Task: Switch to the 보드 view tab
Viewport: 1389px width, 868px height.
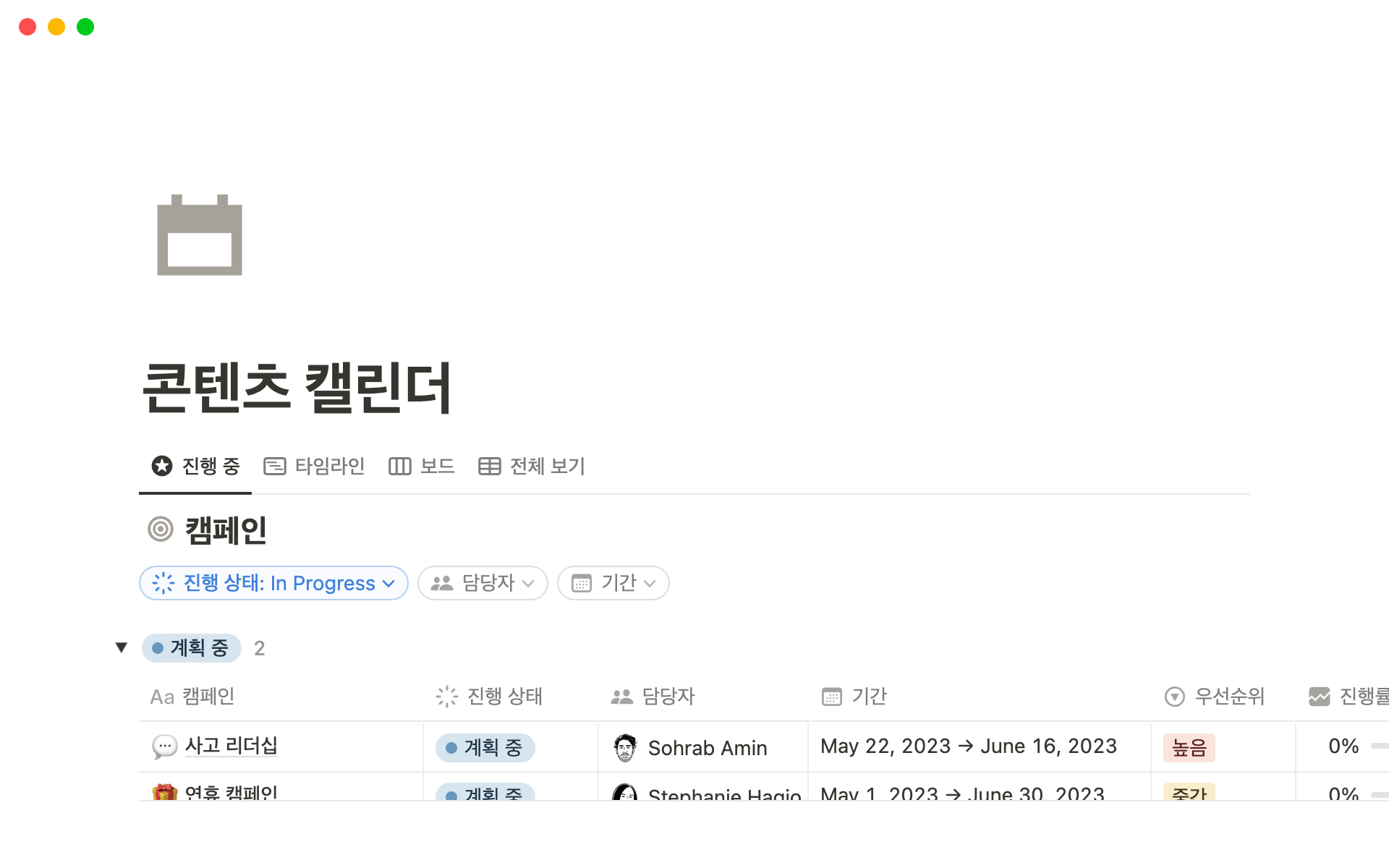Action: (x=422, y=467)
